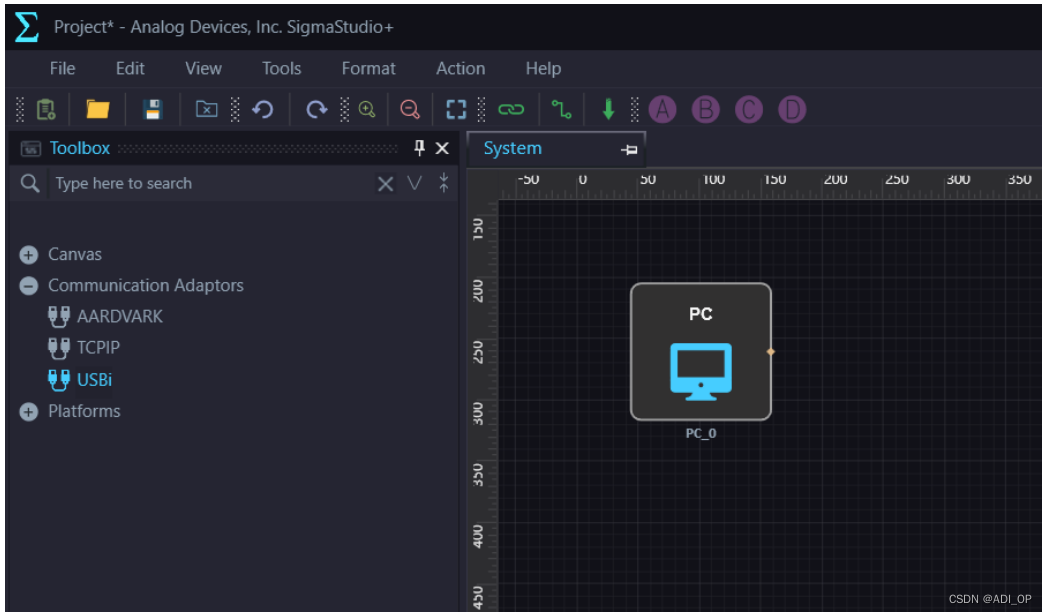This screenshot has height=615, width=1048.
Task: Open the Action menu
Action: 461,68
